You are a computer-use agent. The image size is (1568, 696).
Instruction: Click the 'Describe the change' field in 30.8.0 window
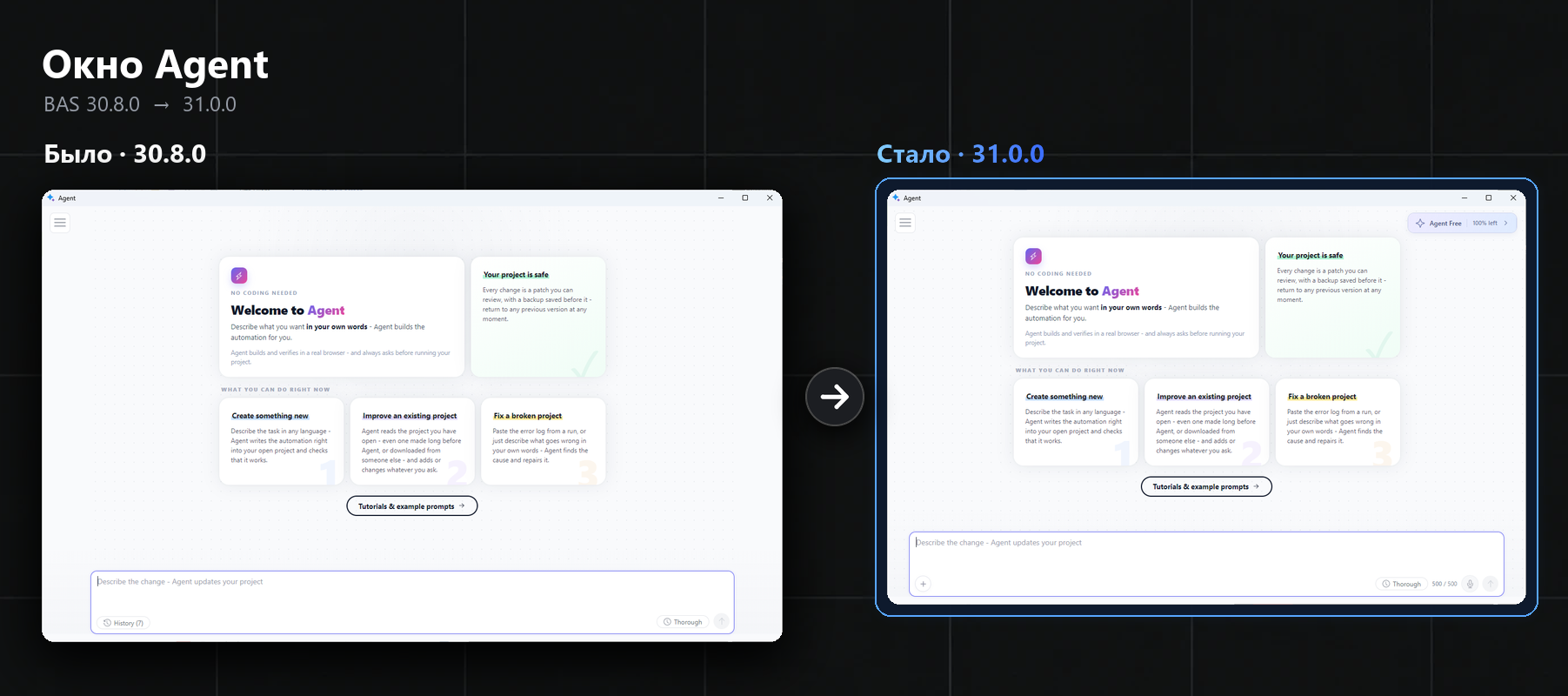[x=412, y=602]
